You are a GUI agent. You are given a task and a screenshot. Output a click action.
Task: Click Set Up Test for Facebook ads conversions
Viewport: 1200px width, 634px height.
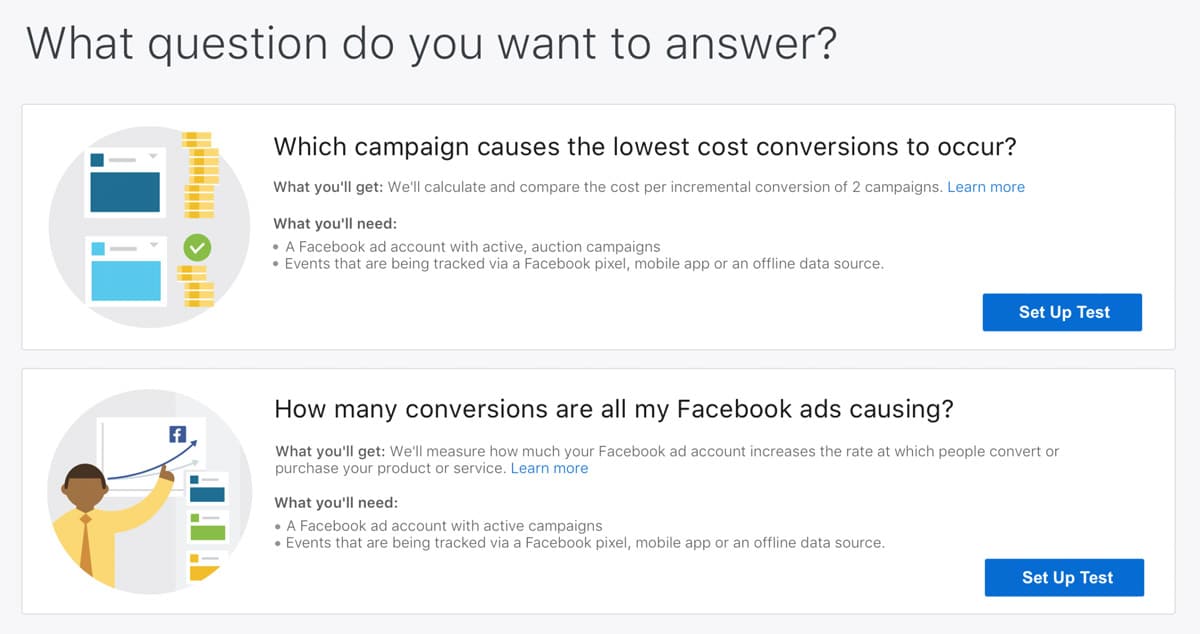pos(1066,577)
